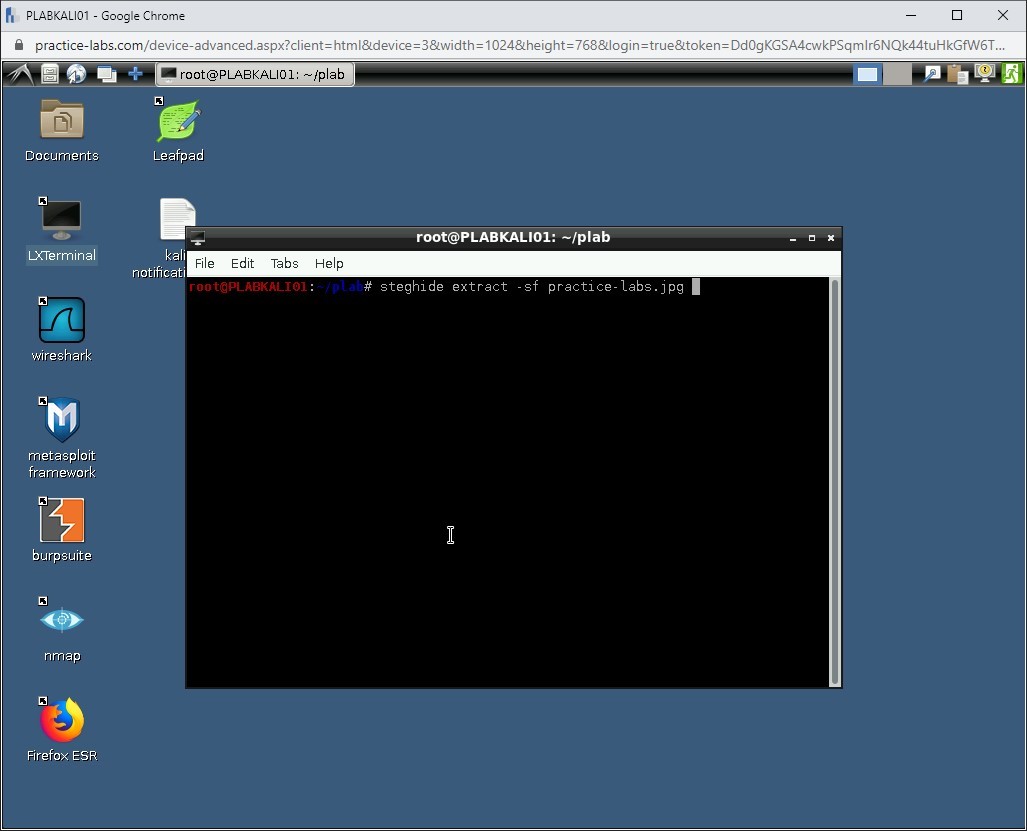Click the green logout exit icon
The height and width of the screenshot is (831, 1027).
(x=1011, y=74)
